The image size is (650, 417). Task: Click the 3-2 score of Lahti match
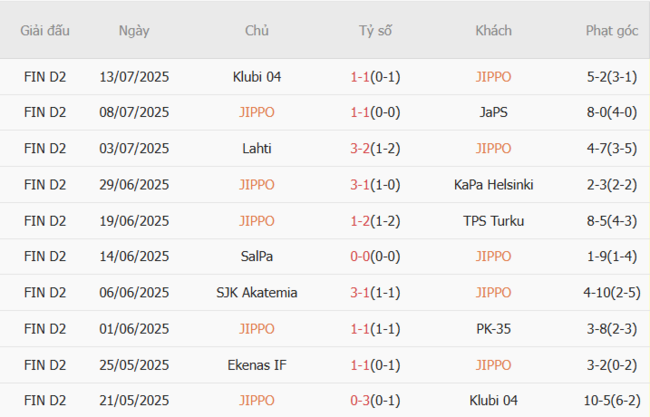pyautogui.click(x=361, y=148)
